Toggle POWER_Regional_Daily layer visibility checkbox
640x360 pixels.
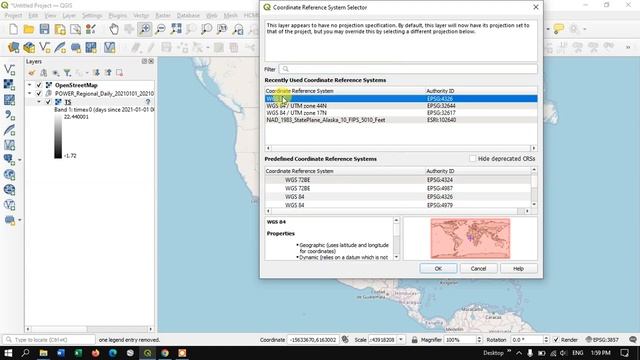[x=39, y=93]
